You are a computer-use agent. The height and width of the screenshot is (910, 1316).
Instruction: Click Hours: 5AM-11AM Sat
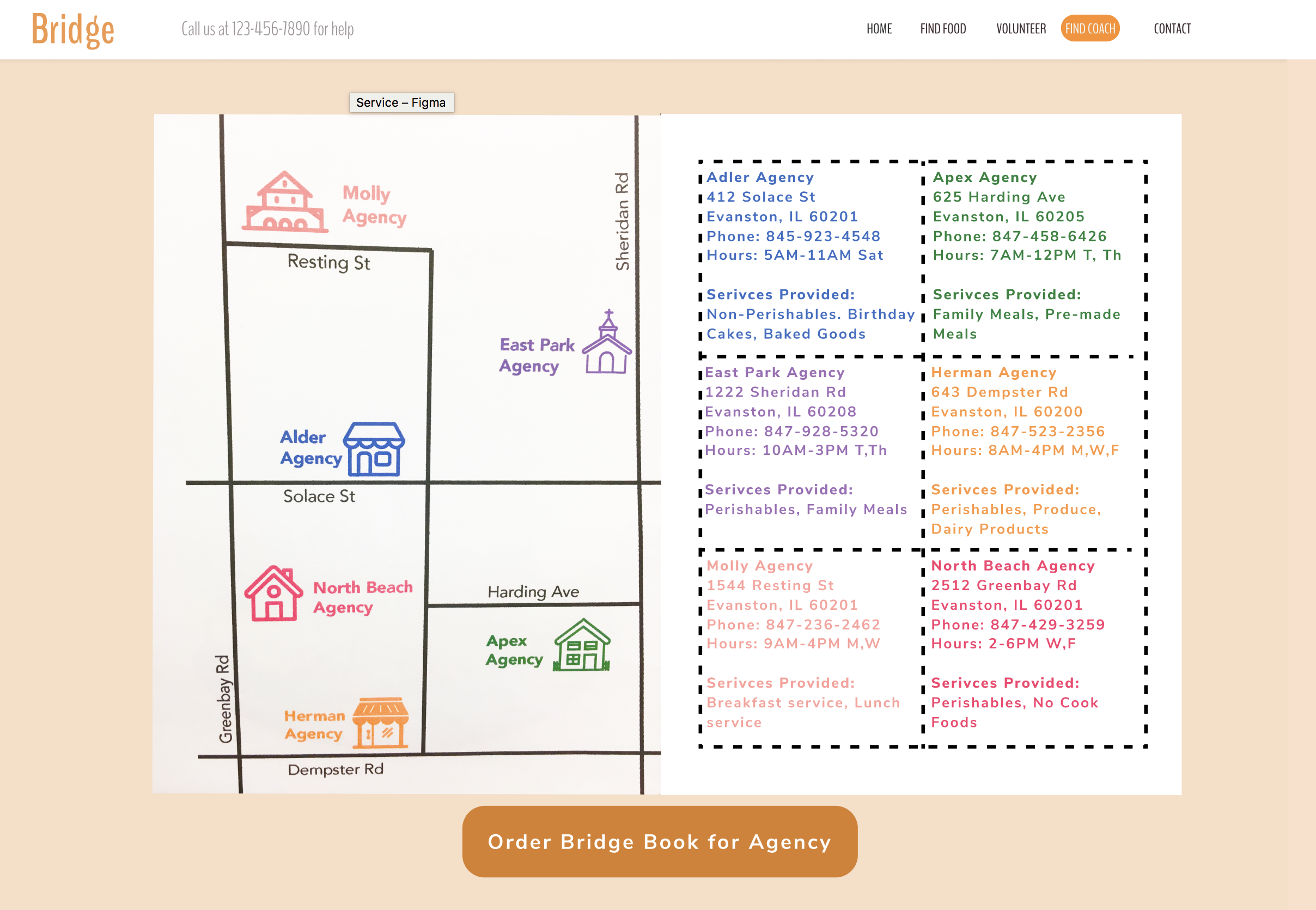coord(795,255)
